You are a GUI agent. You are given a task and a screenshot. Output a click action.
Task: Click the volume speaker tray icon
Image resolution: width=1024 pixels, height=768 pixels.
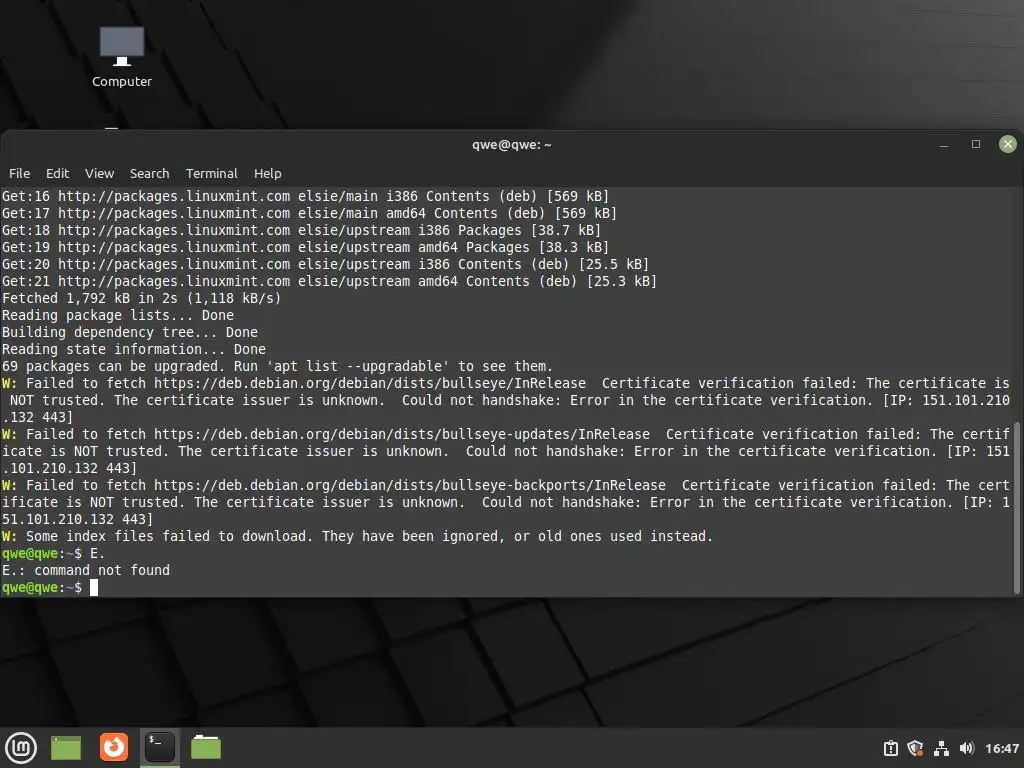click(x=967, y=748)
